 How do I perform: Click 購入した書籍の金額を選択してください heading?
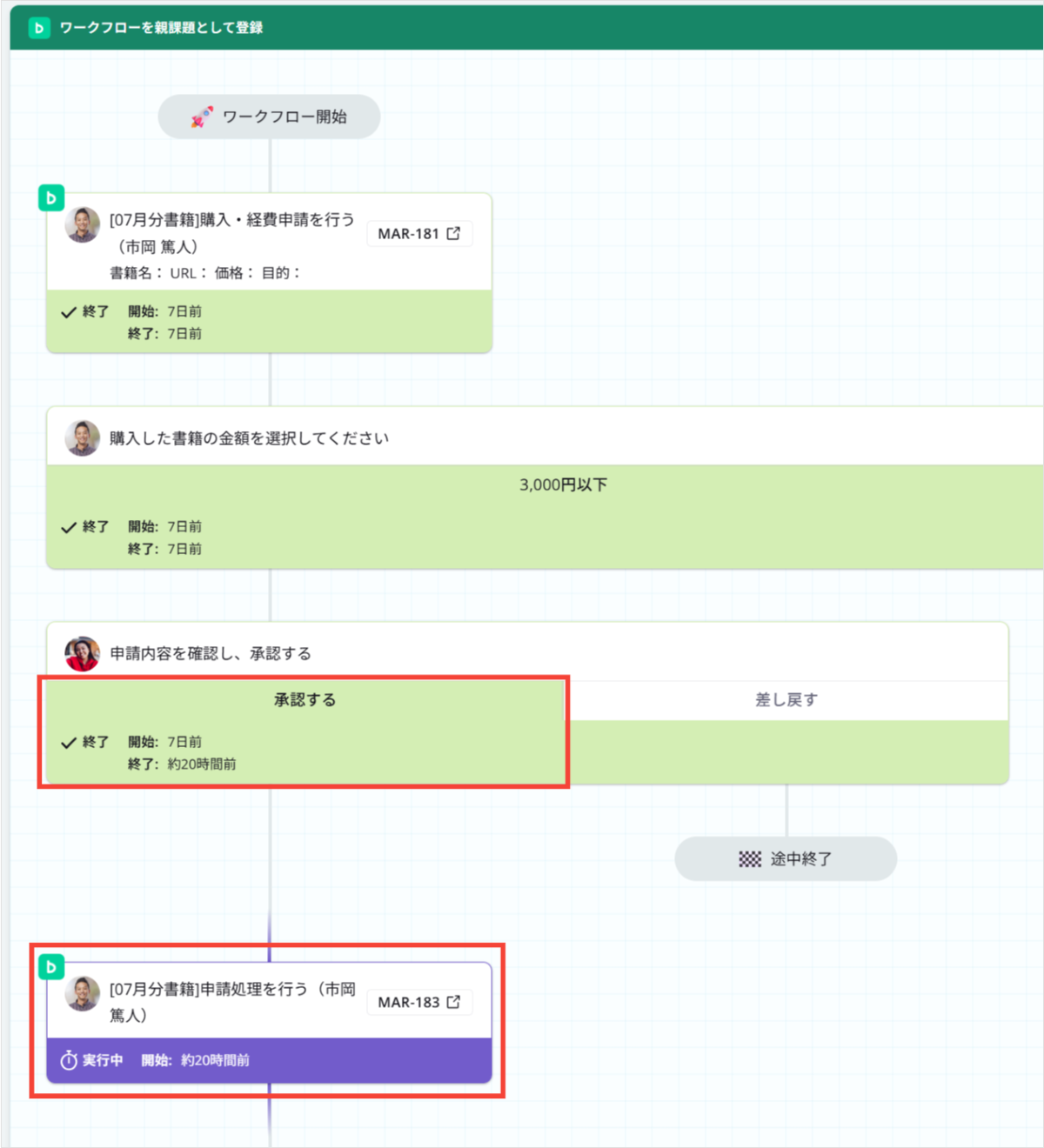250,438
